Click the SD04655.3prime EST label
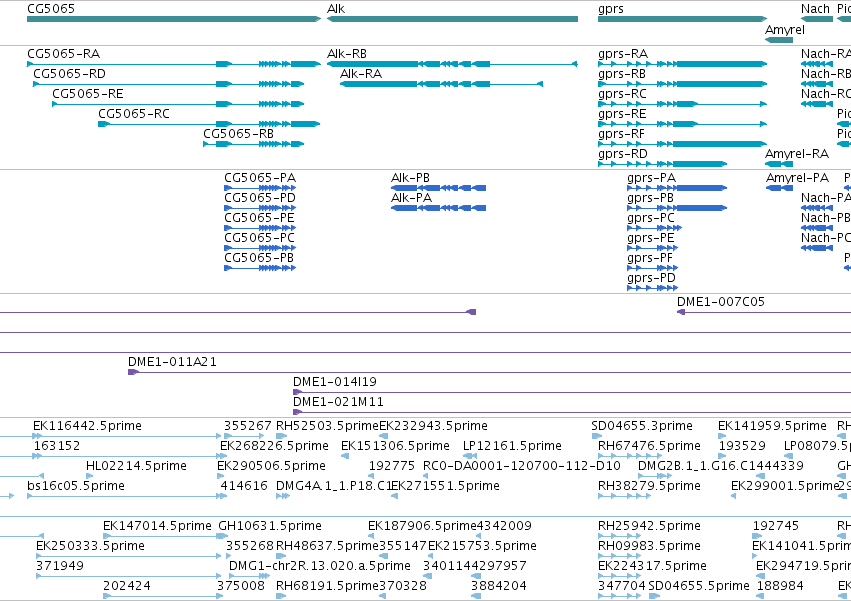The height and width of the screenshot is (601, 851). [x=642, y=426]
